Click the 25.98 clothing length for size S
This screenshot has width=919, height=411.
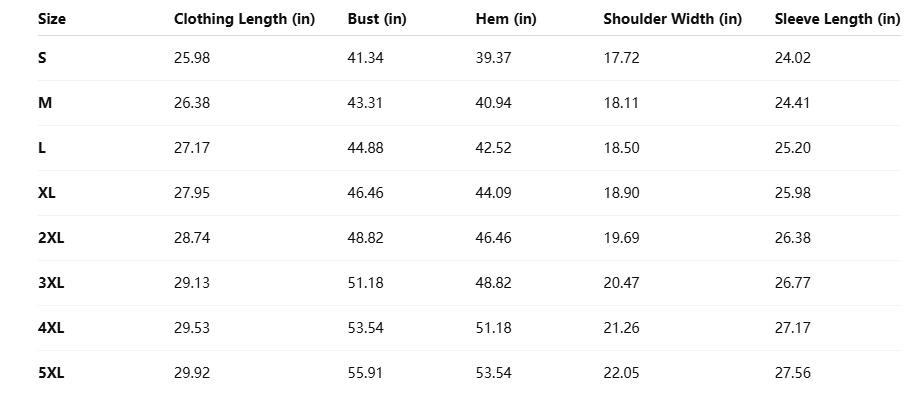pos(192,58)
